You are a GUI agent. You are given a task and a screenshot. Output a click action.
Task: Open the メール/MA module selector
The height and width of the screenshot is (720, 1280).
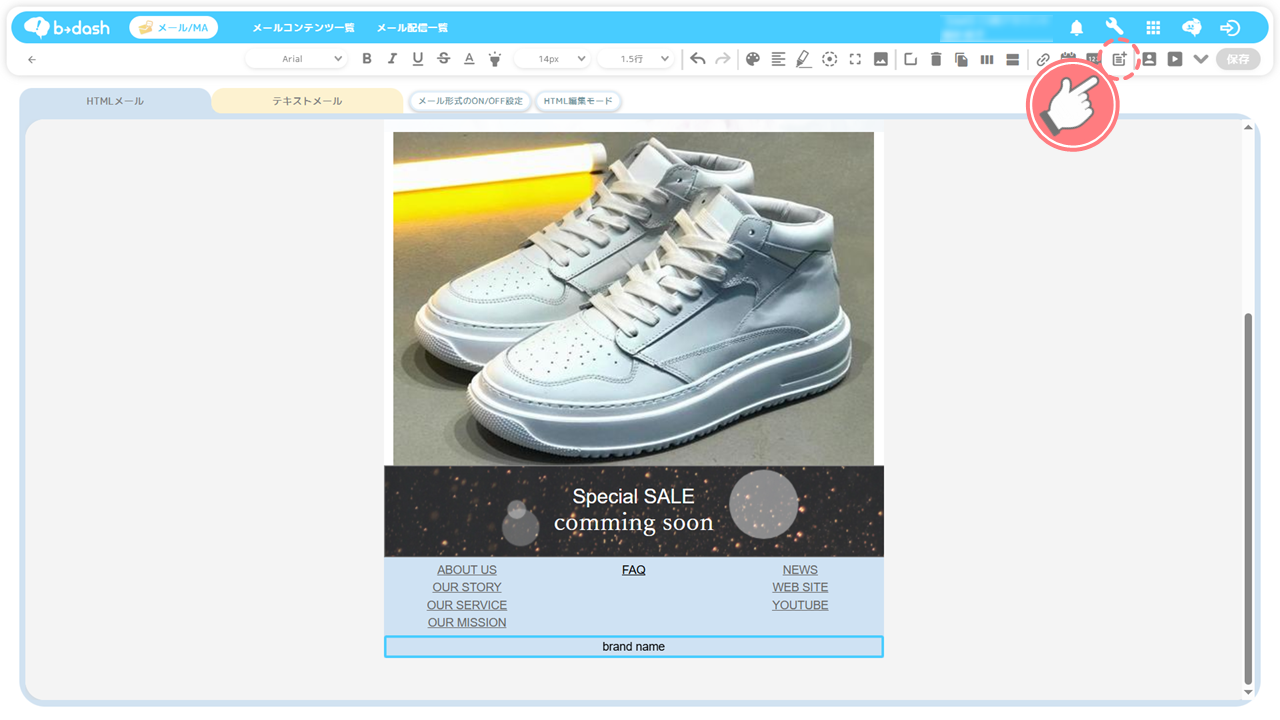tap(174, 27)
